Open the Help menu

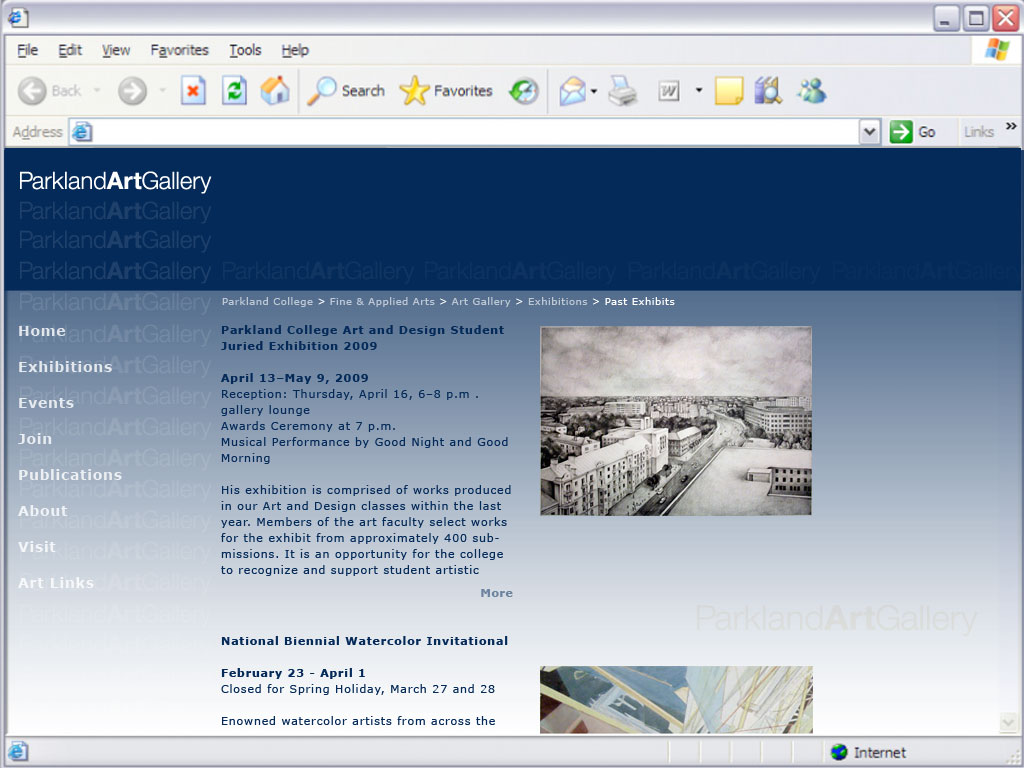pos(295,50)
